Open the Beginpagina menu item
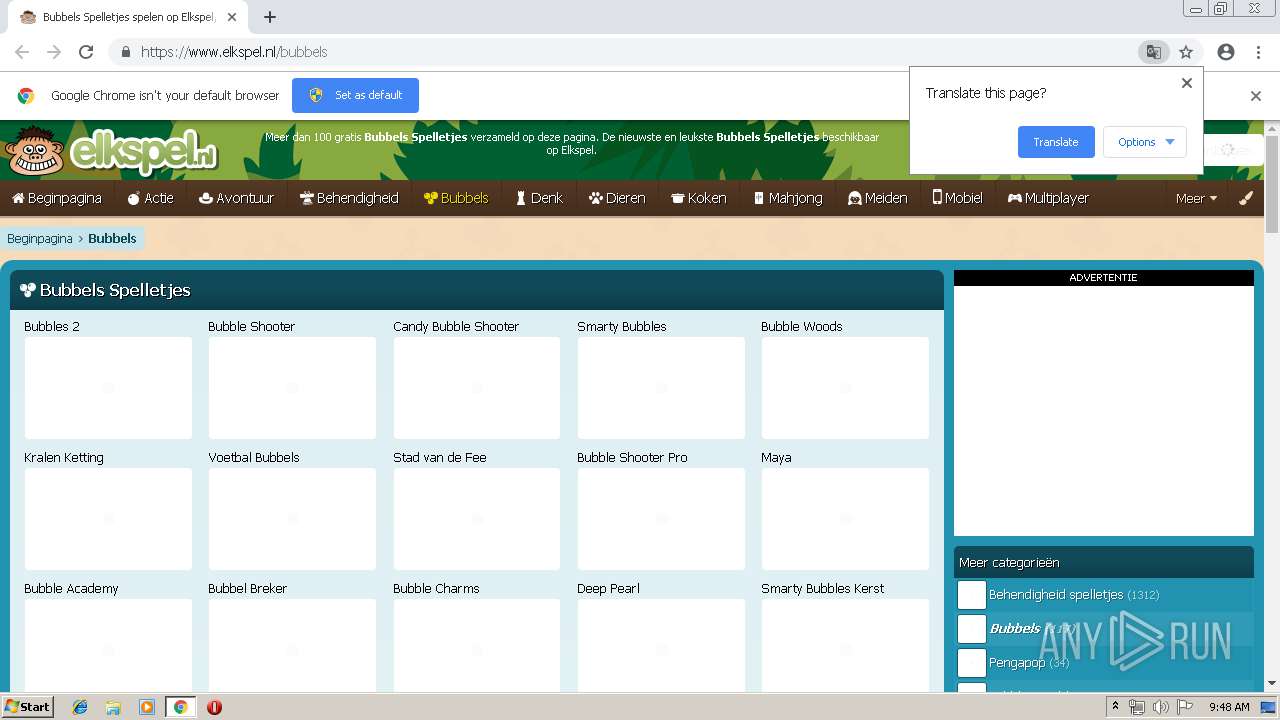This screenshot has height=720, width=1280. pyautogui.click(x=57, y=198)
